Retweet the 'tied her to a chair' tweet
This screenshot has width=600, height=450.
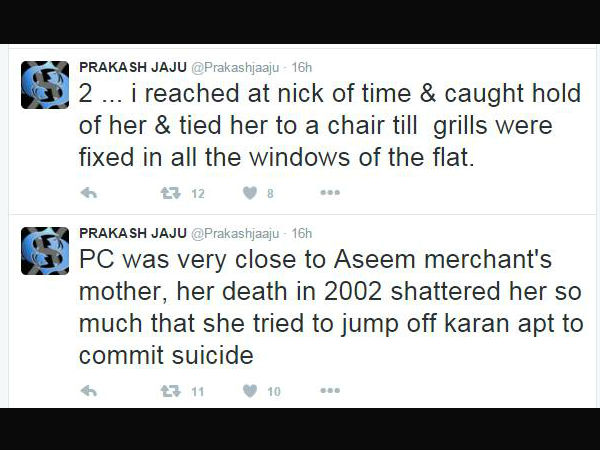pos(170,193)
